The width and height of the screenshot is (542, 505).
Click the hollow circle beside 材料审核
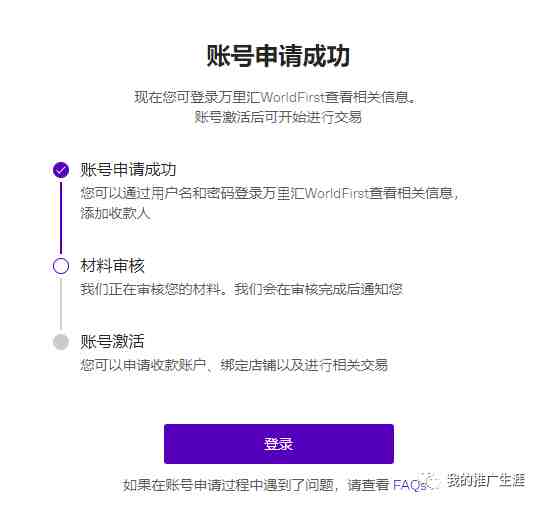(61, 266)
